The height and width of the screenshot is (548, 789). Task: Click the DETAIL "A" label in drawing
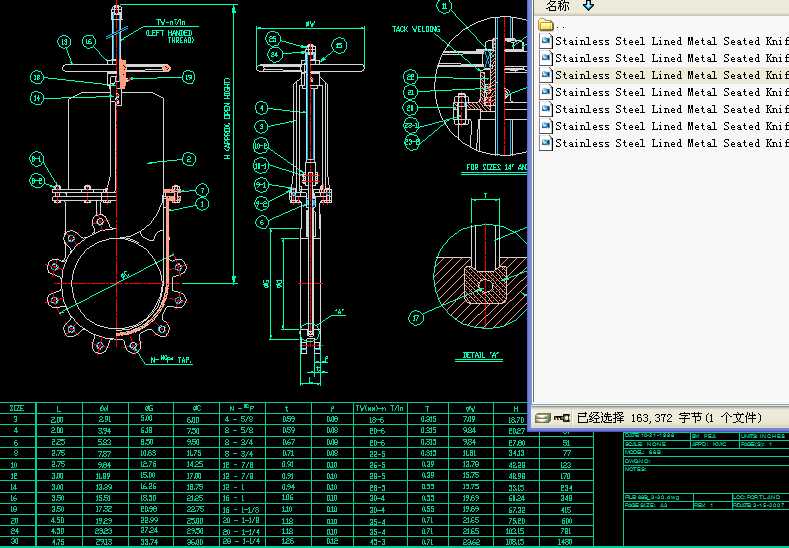coord(481,354)
